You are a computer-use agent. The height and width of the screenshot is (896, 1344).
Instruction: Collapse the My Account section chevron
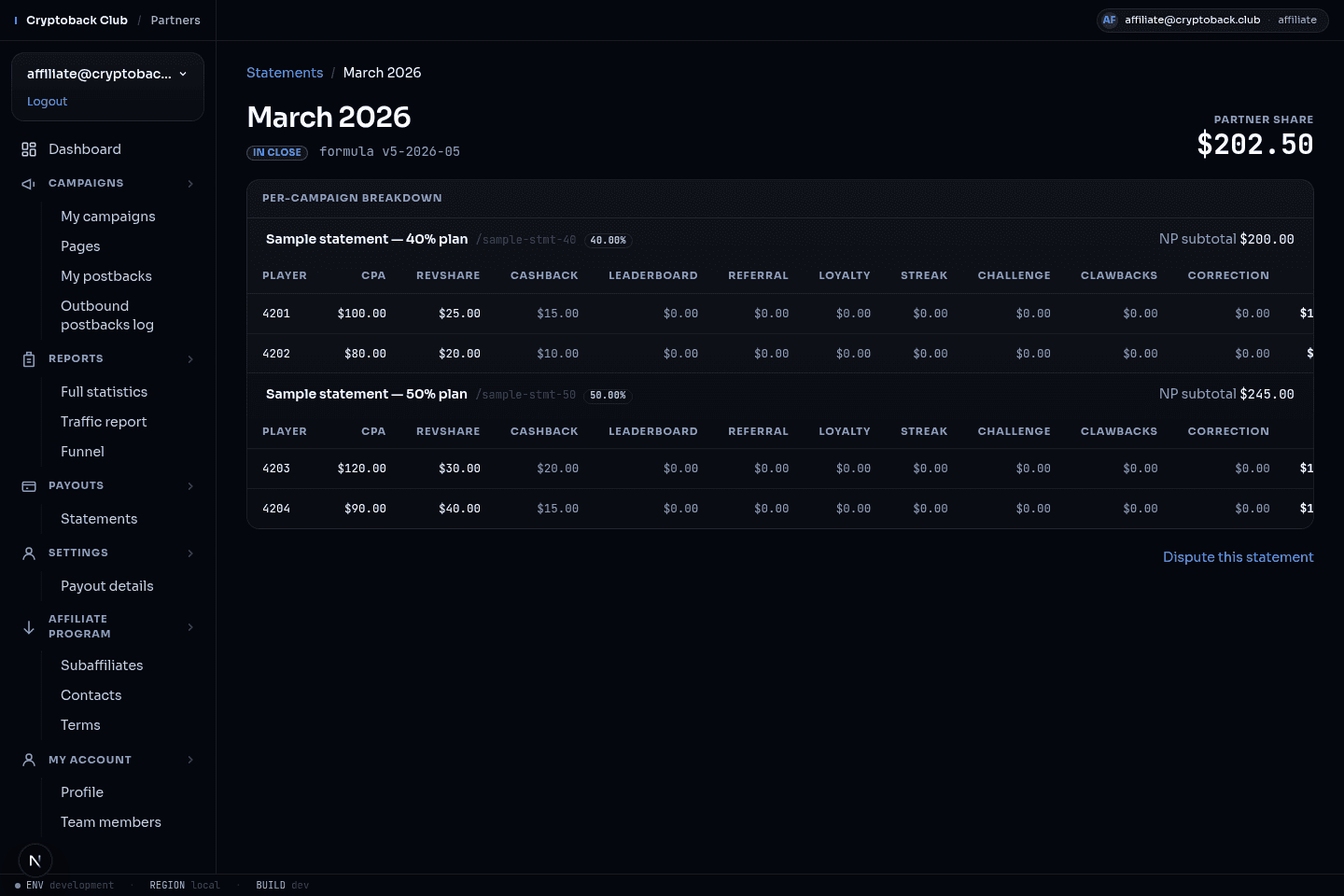point(190,760)
